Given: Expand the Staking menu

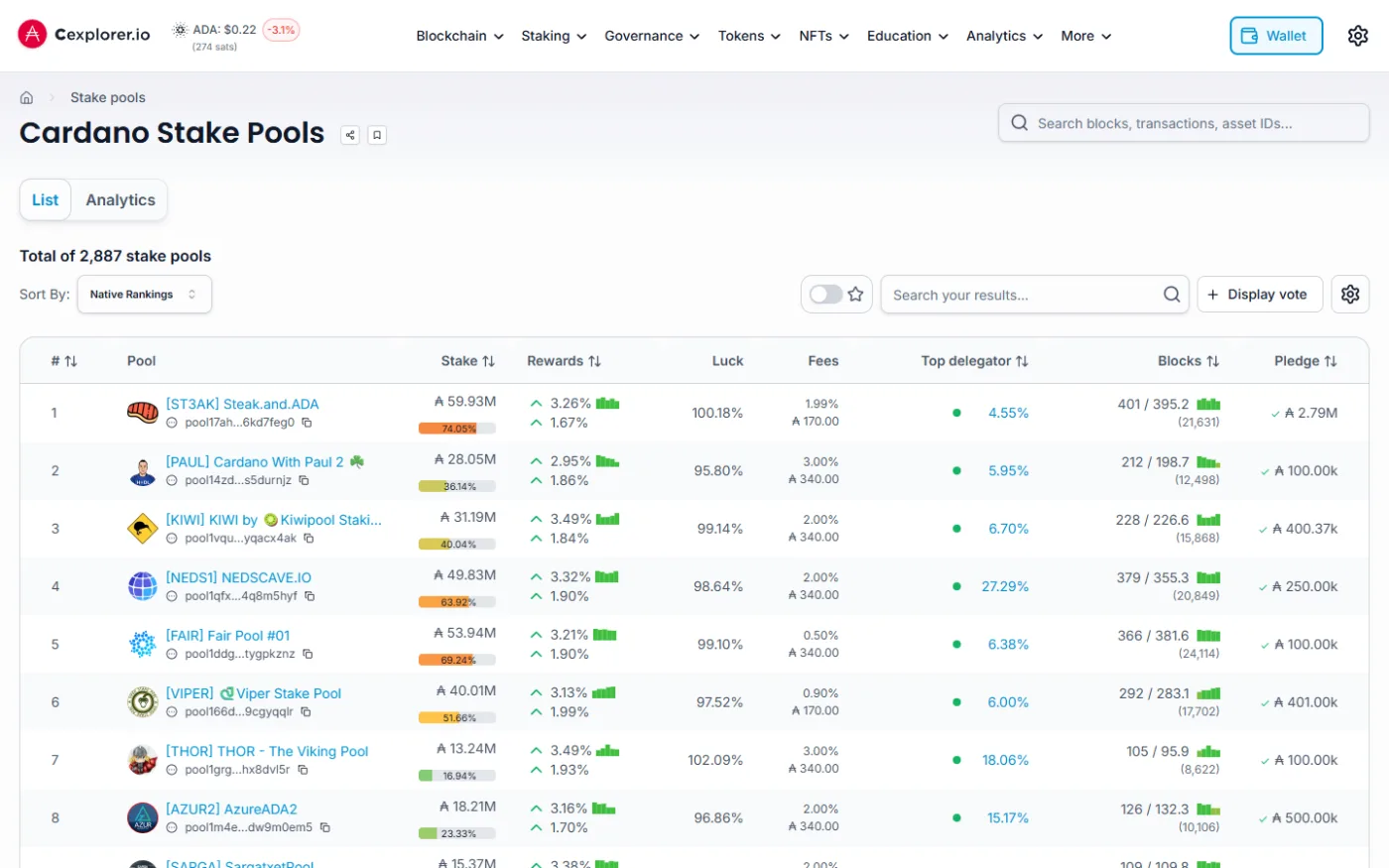Looking at the screenshot, I should click(554, 36).
